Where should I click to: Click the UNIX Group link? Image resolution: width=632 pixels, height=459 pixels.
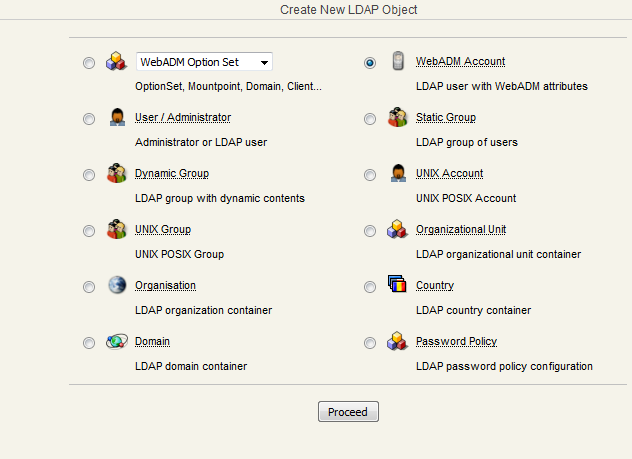[x=163, y=229]
